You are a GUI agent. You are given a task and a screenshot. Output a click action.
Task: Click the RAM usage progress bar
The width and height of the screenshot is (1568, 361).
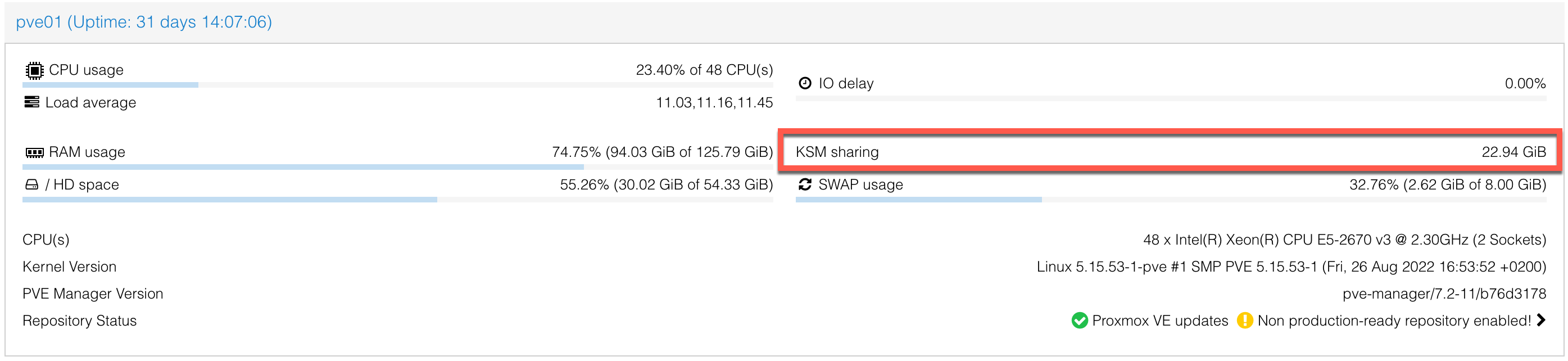click(x=397, y=167)
